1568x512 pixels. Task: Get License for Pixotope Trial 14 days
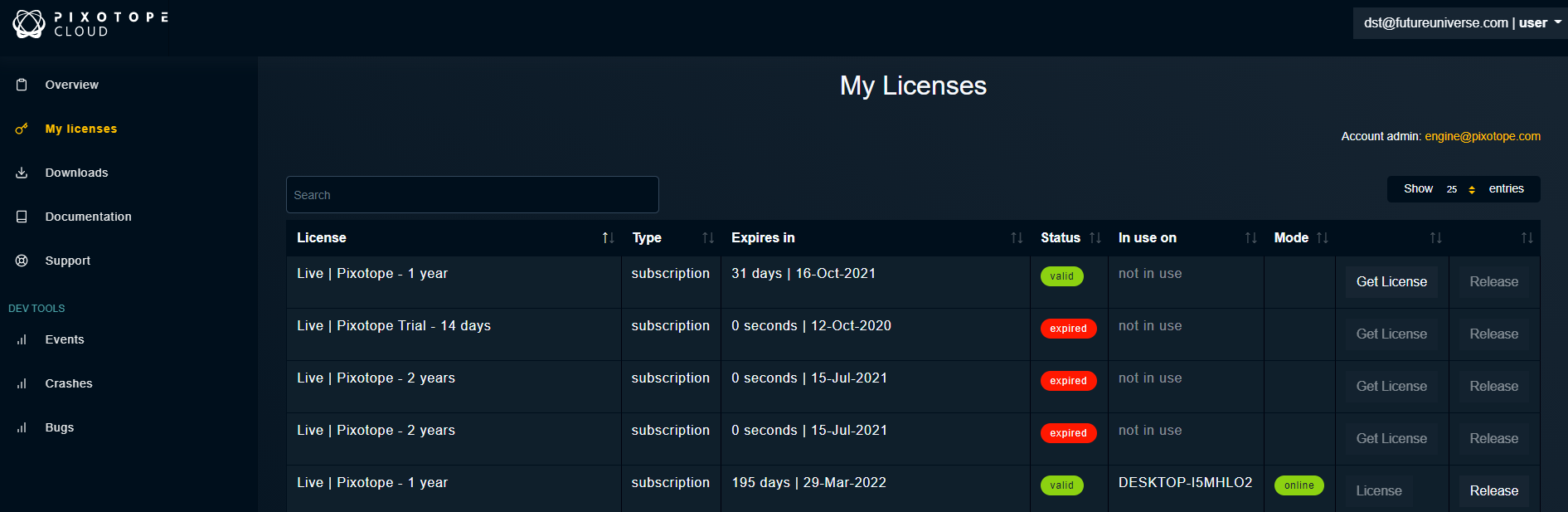click(x=1391, y=334)
